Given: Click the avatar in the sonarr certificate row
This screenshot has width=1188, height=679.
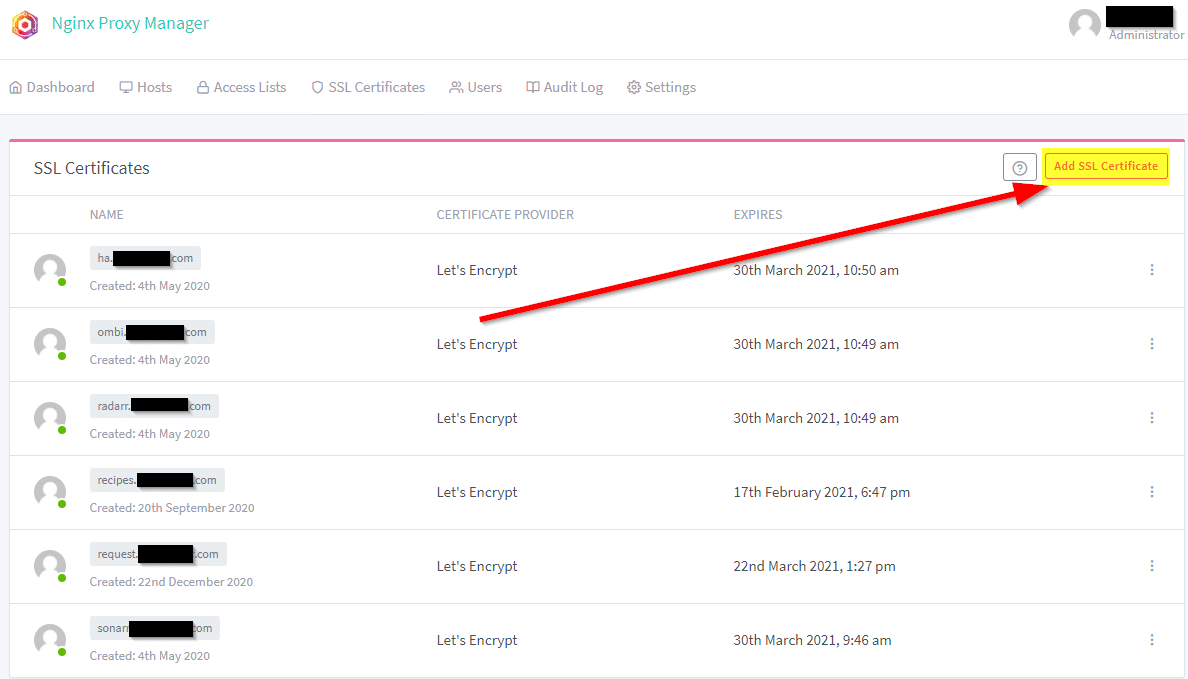Looking at the screenshot, I should 50,640.
